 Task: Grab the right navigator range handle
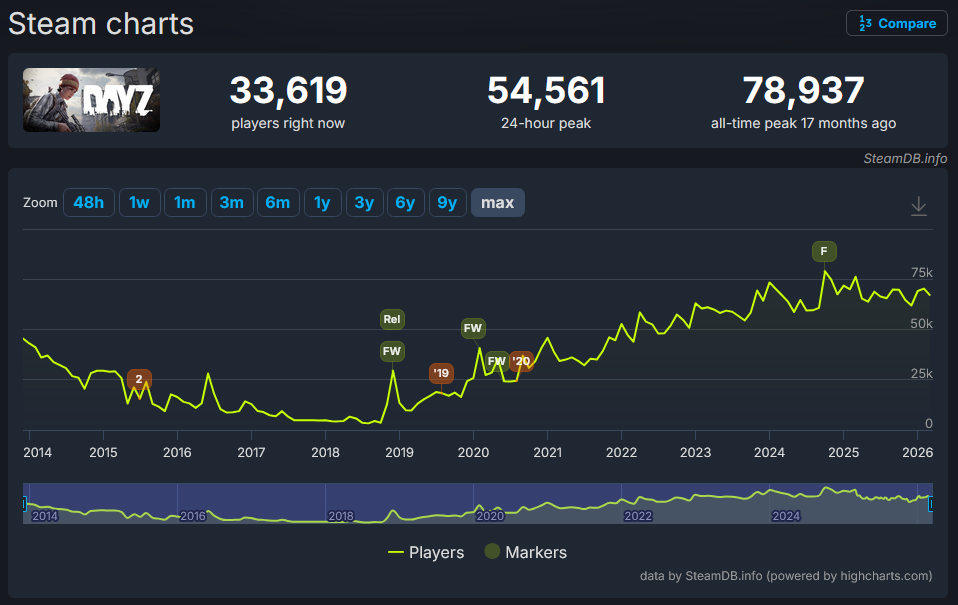tap(931, 504)
